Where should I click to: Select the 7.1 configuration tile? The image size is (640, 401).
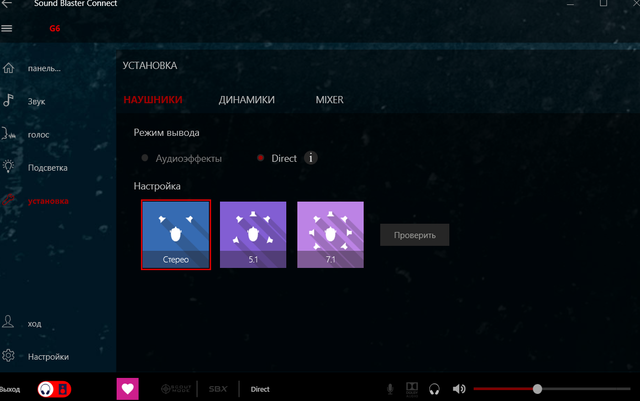(x=330, y=235)
